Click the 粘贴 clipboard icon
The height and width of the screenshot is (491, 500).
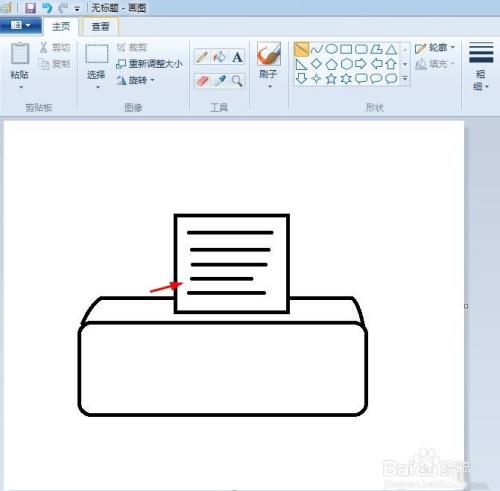(x=20, y=53)
